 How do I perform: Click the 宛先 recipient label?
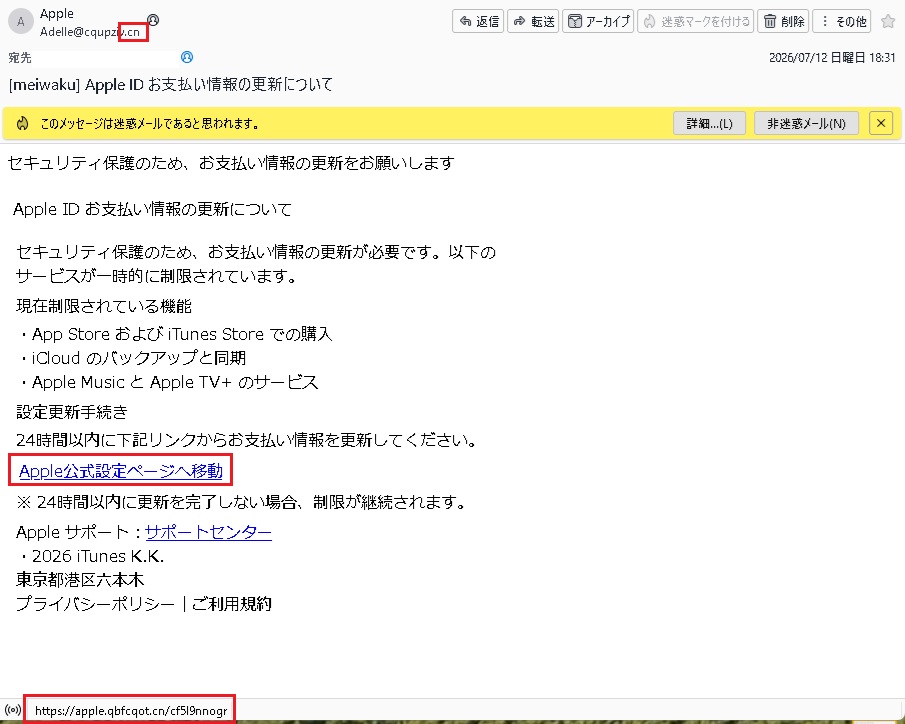pos(20,58)
